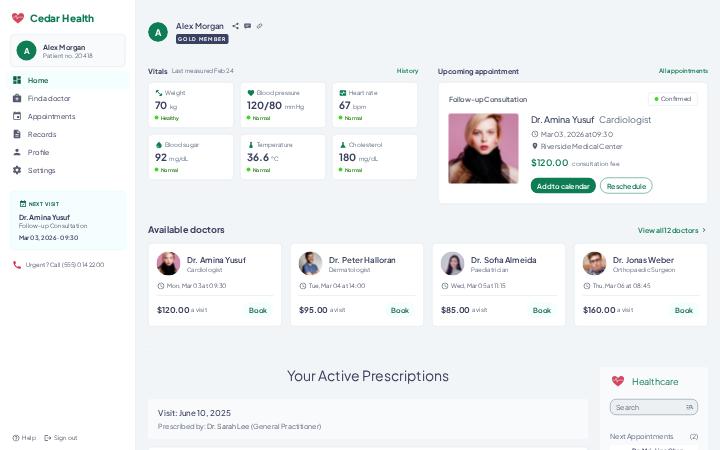Click the Help question mark icon
Screen dimensions: 720x450
click(x=16, y=438)
